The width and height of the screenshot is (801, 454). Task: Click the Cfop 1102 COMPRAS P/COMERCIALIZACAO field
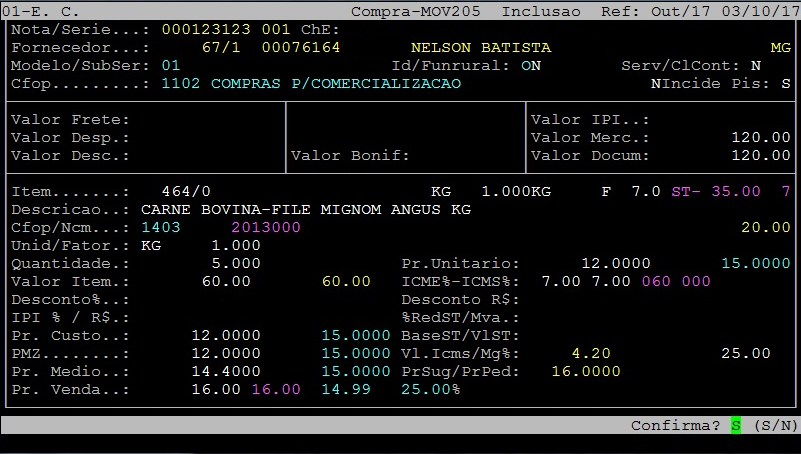click(x=311, y=84)
